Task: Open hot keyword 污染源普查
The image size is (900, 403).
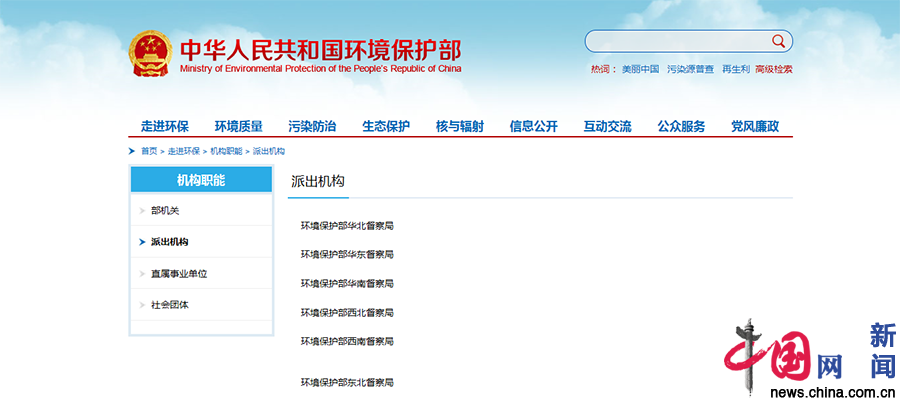Action: pyautogui.click(x=691, y=69)
